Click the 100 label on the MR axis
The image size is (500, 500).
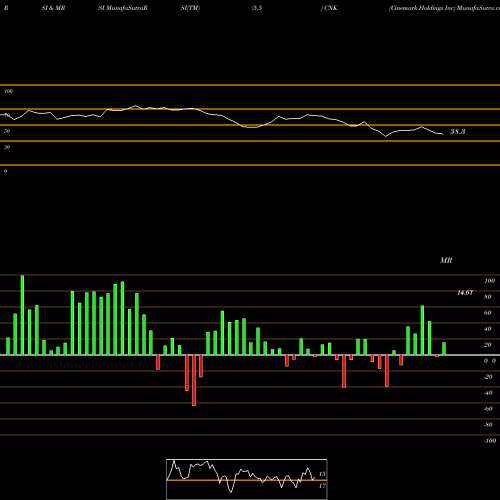point(490,281)
